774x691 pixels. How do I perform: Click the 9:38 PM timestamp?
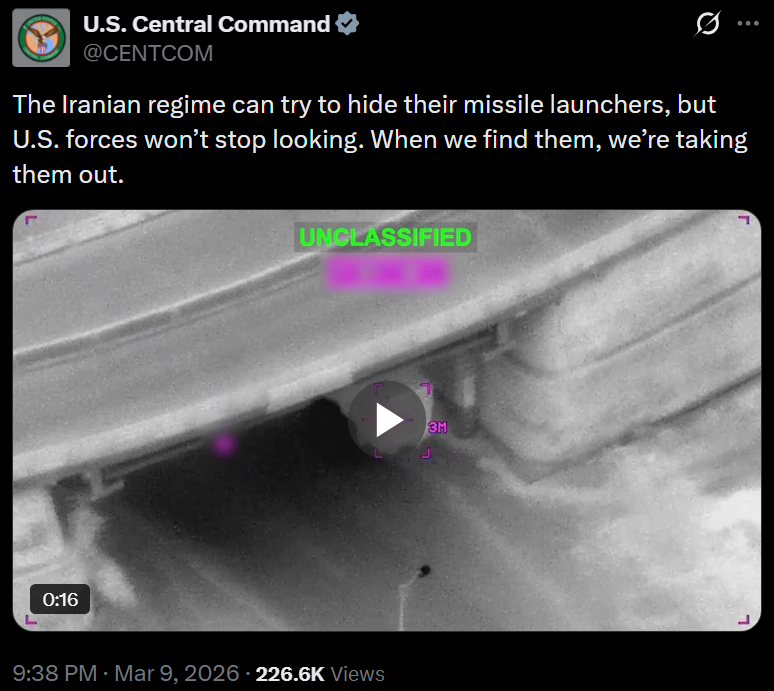tap(55, 674)
